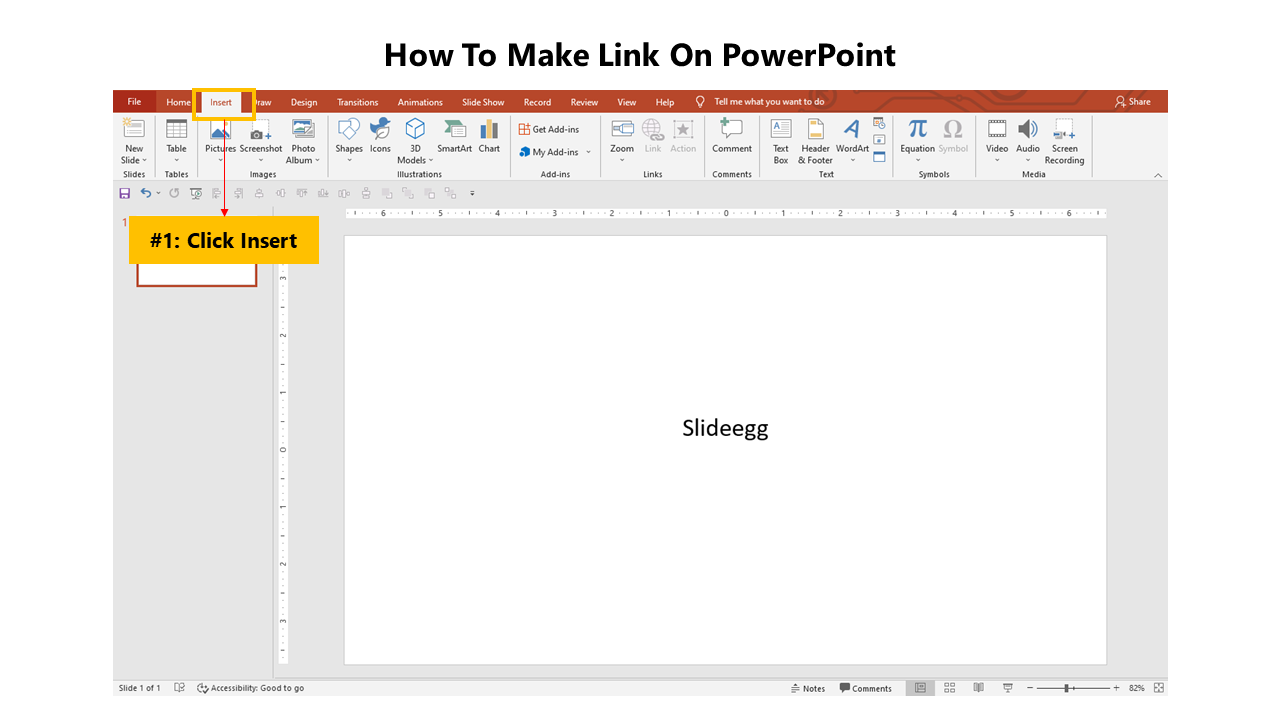1280x720 pixels.
Task: Expand the New Slide dropdown arrow
Action: pos(144,160)
